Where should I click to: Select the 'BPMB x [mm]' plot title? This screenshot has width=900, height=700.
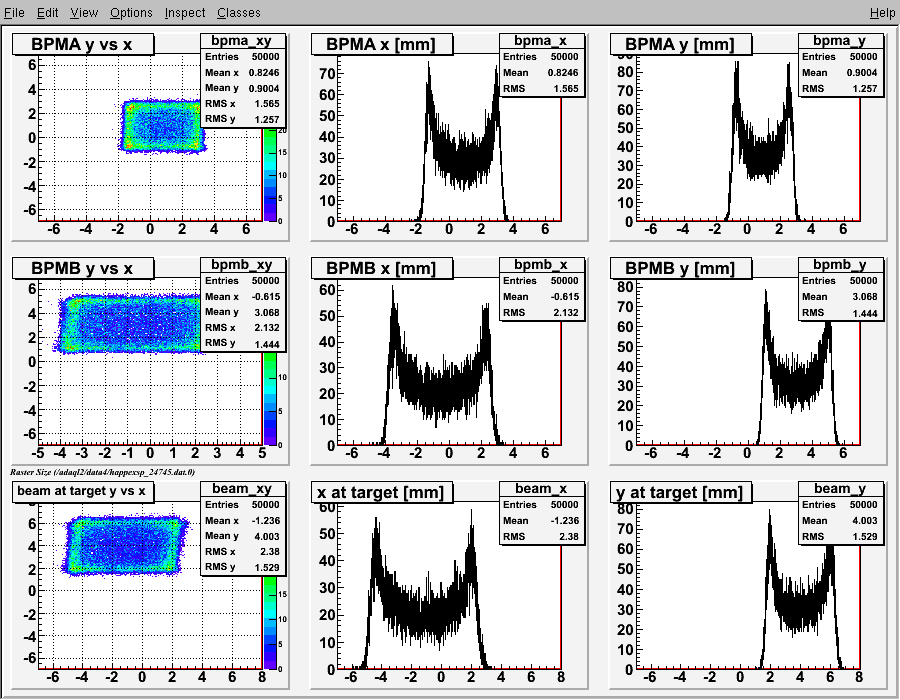382,268
